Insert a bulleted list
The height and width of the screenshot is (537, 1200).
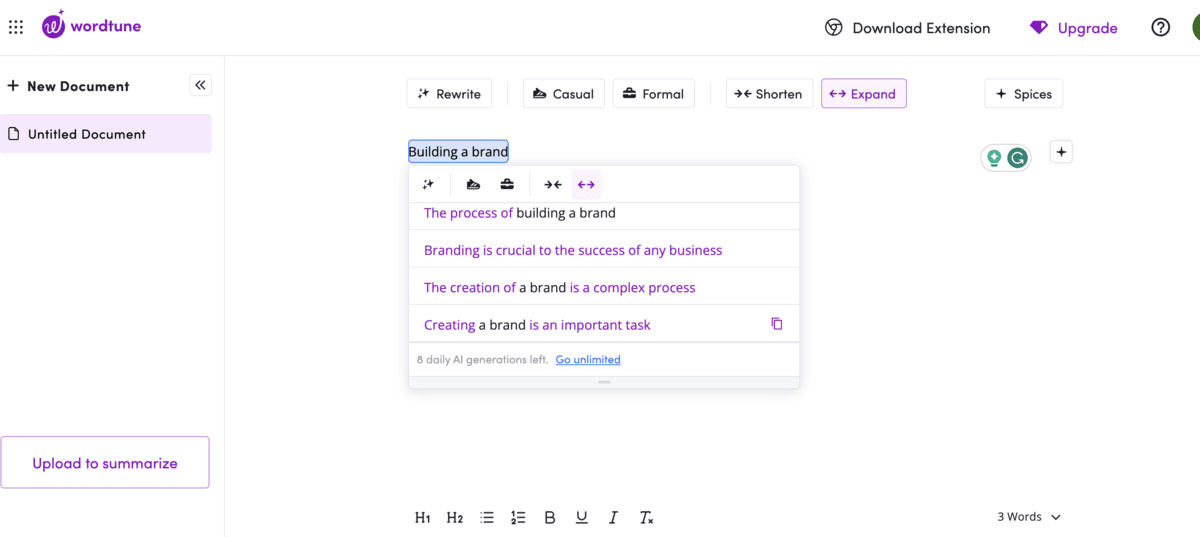[487, 517]
